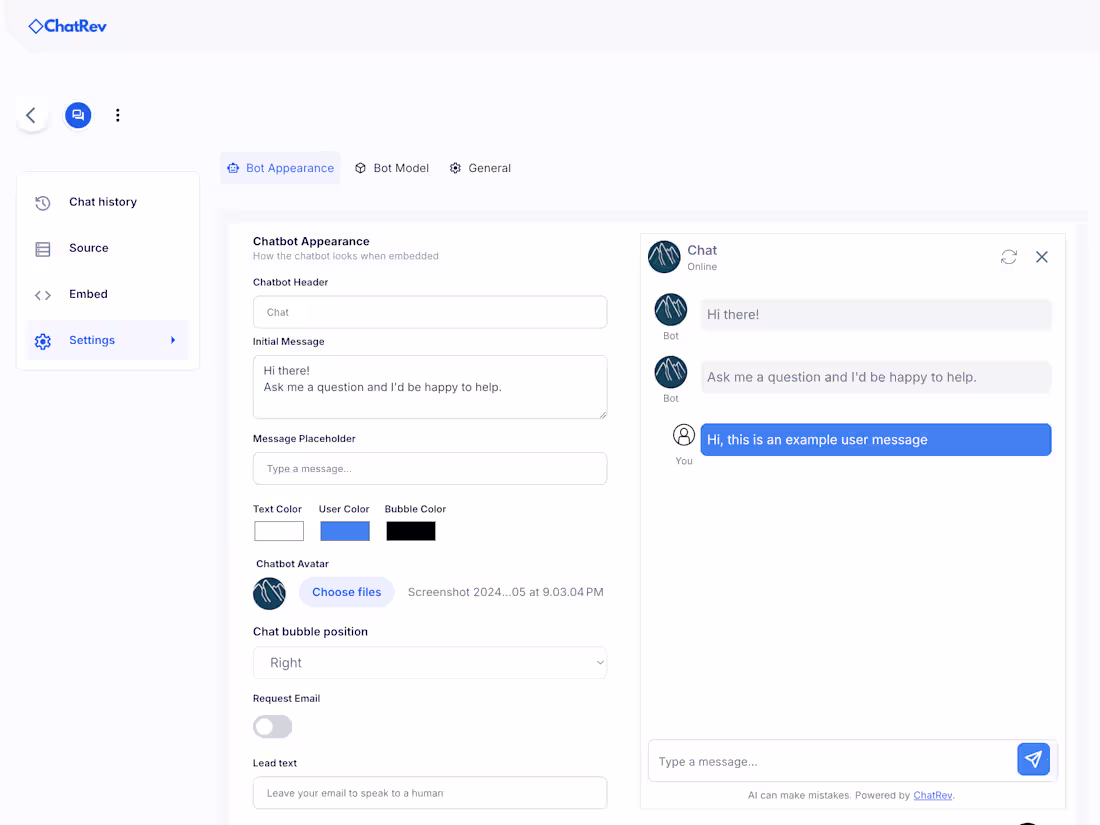Refresh the chat preview conversation
This screenshot has width=1100, height=825.
point(1008,257)
